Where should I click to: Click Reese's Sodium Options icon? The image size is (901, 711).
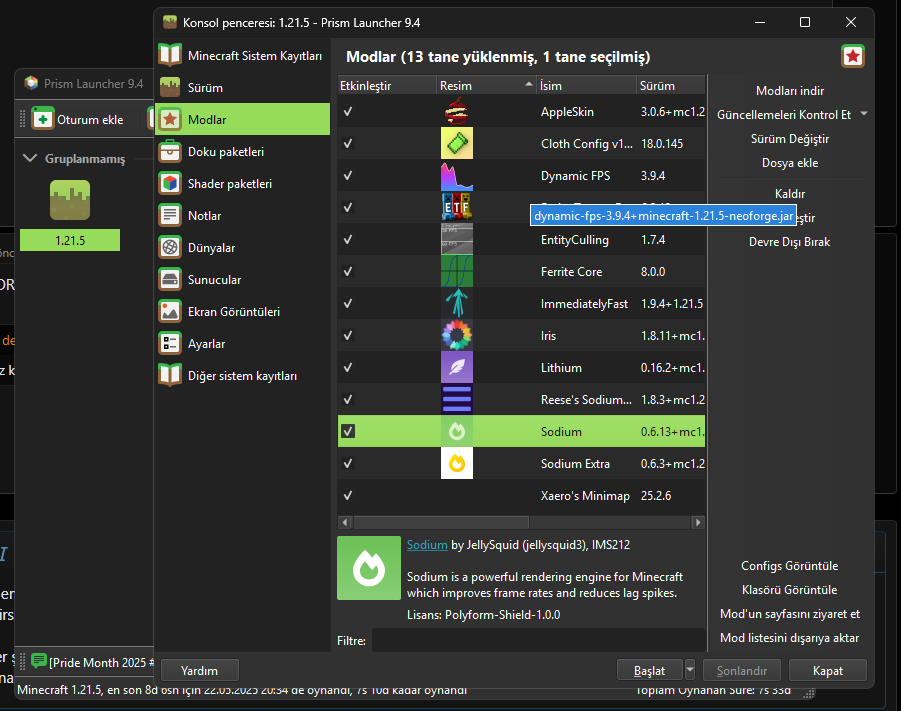pos(457,399)
